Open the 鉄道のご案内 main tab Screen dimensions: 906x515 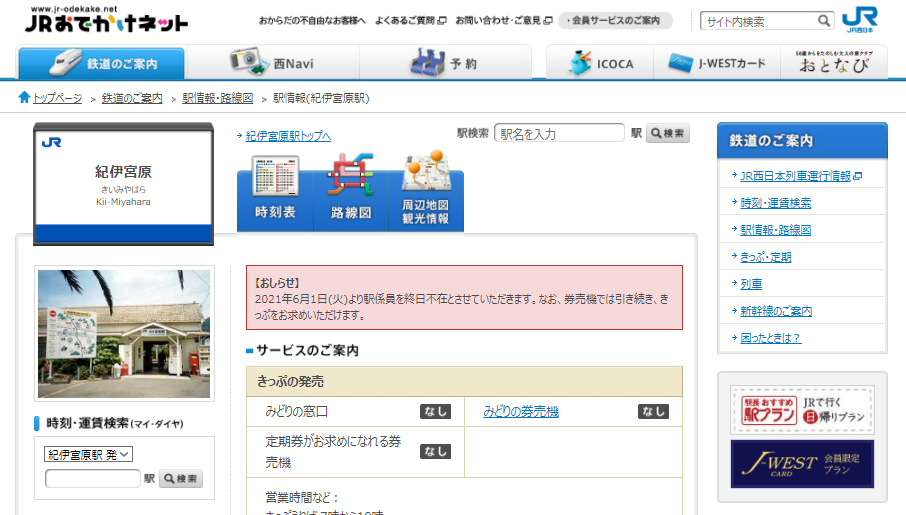pos(102,63)
